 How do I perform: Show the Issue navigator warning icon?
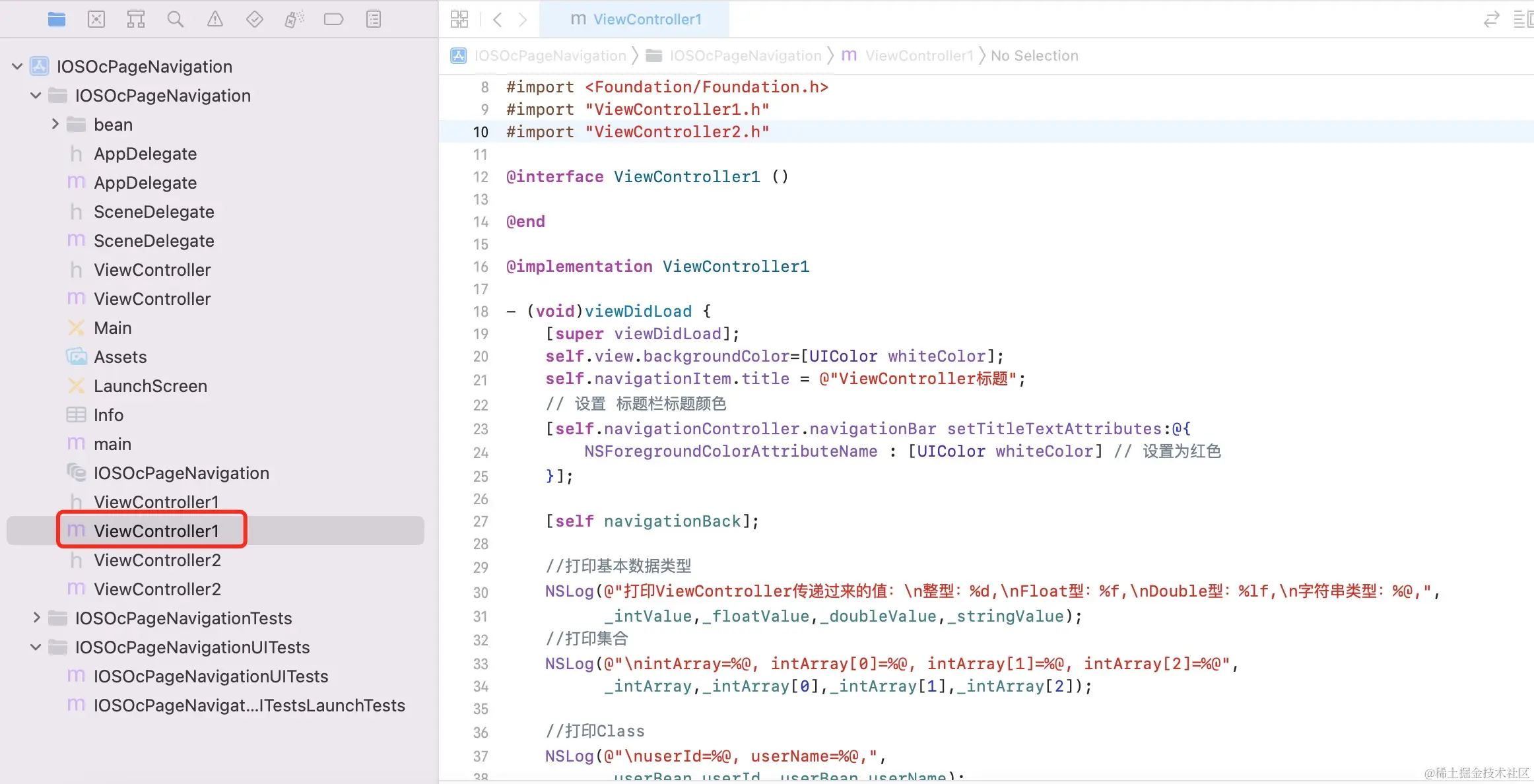pos(215,19)
